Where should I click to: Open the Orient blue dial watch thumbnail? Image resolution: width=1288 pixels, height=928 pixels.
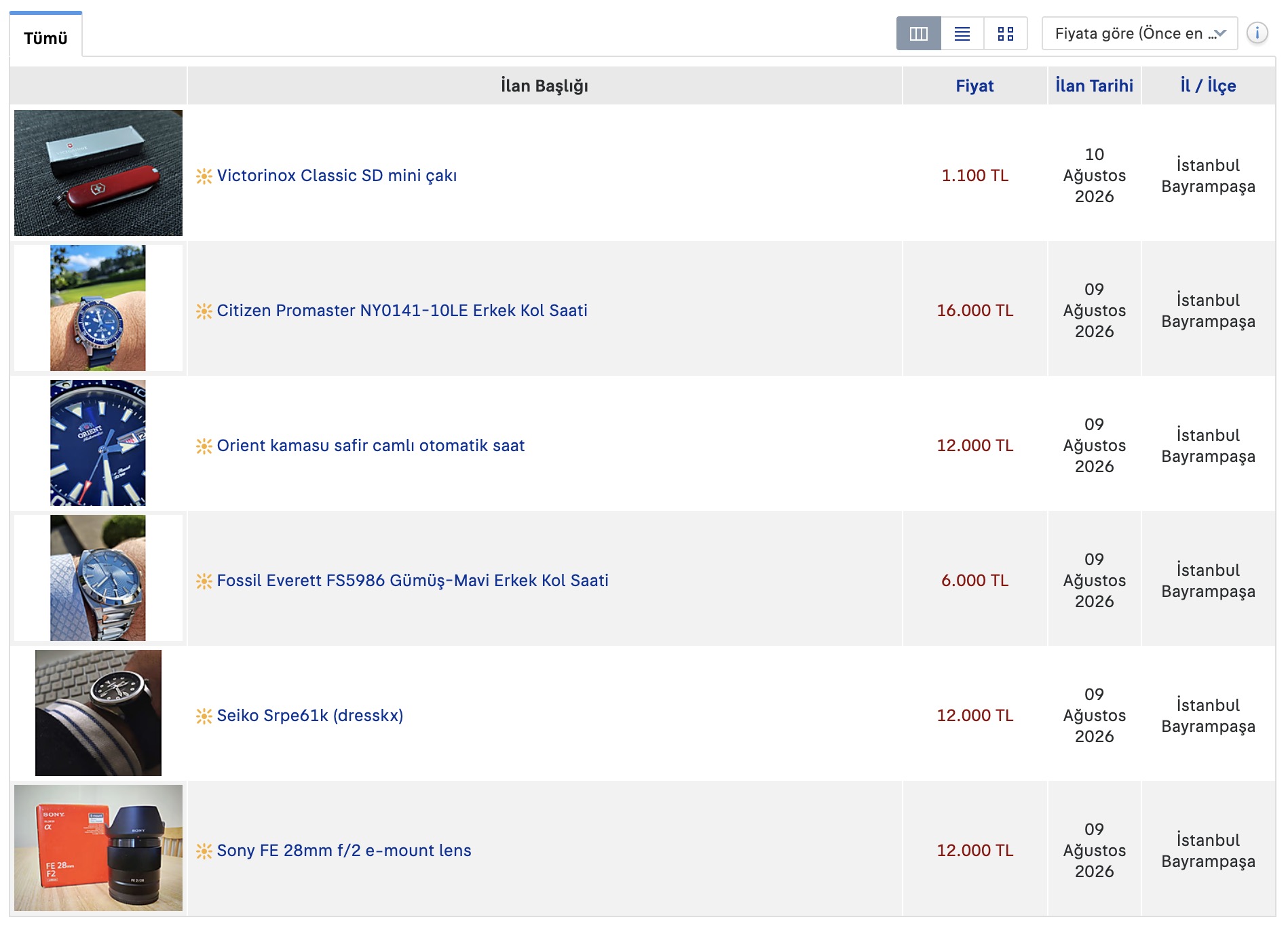98,443
